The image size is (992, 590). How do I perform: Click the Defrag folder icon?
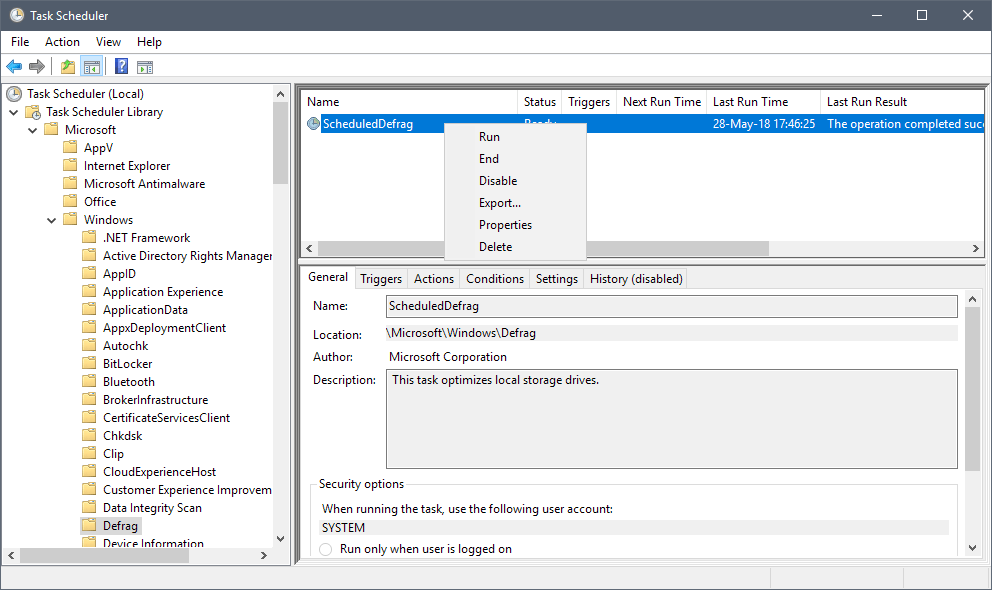point(89,525)
